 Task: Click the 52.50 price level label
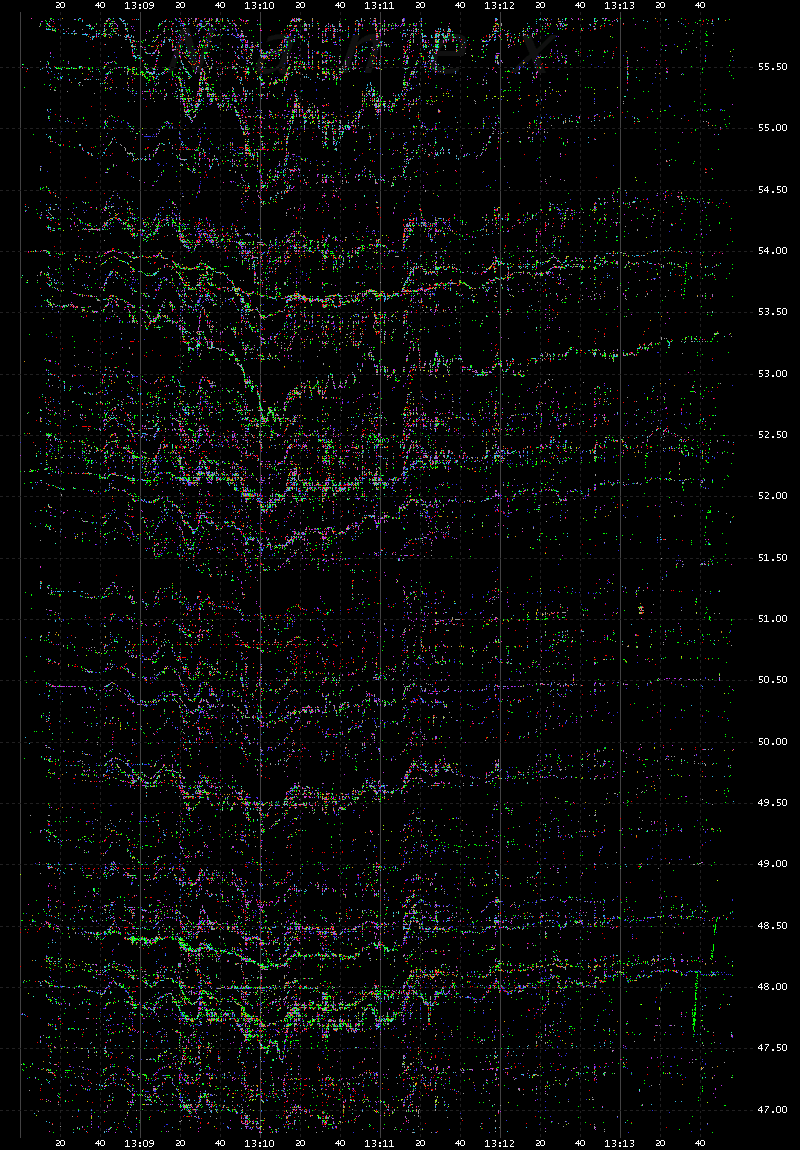tap(773, 435)
